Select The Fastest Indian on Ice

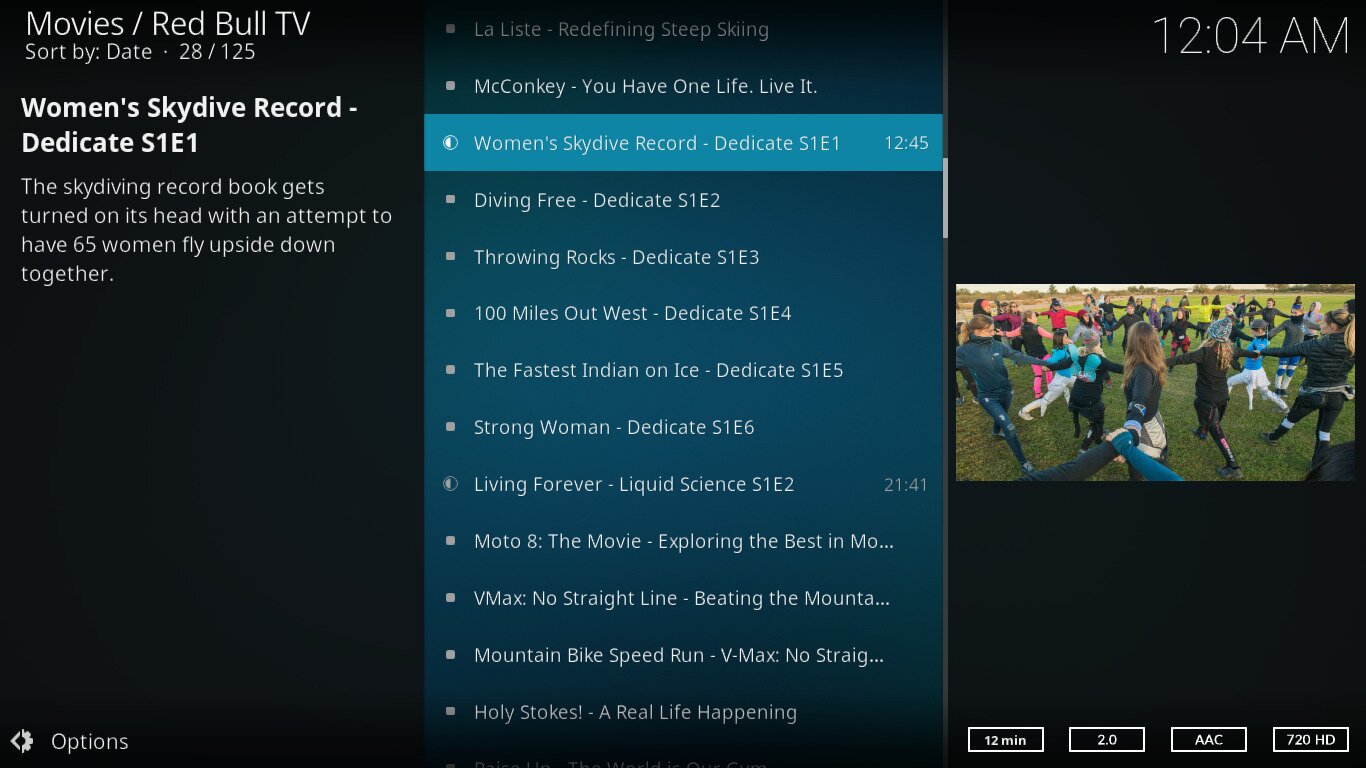(683, 370)
